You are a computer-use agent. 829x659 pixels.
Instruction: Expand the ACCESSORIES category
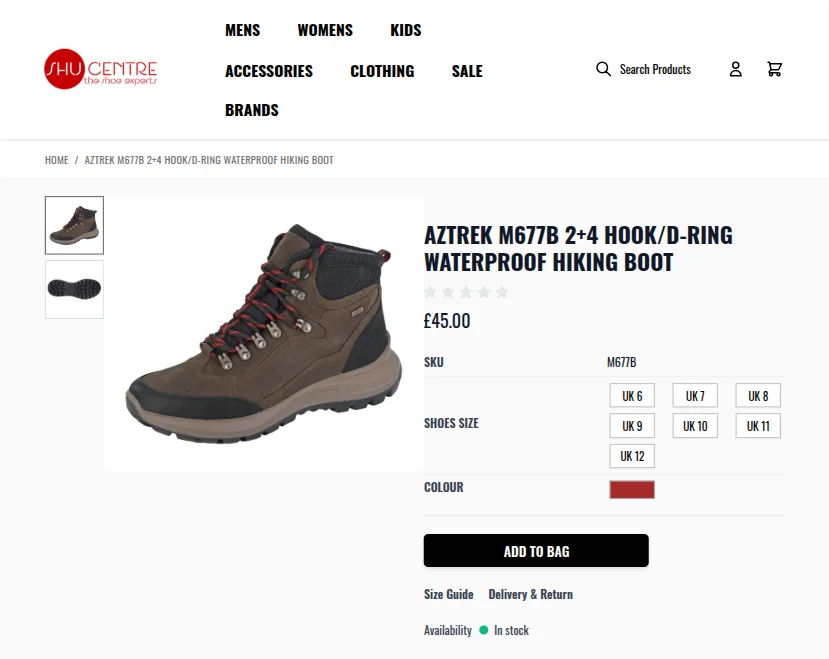[x=268, y=71]
